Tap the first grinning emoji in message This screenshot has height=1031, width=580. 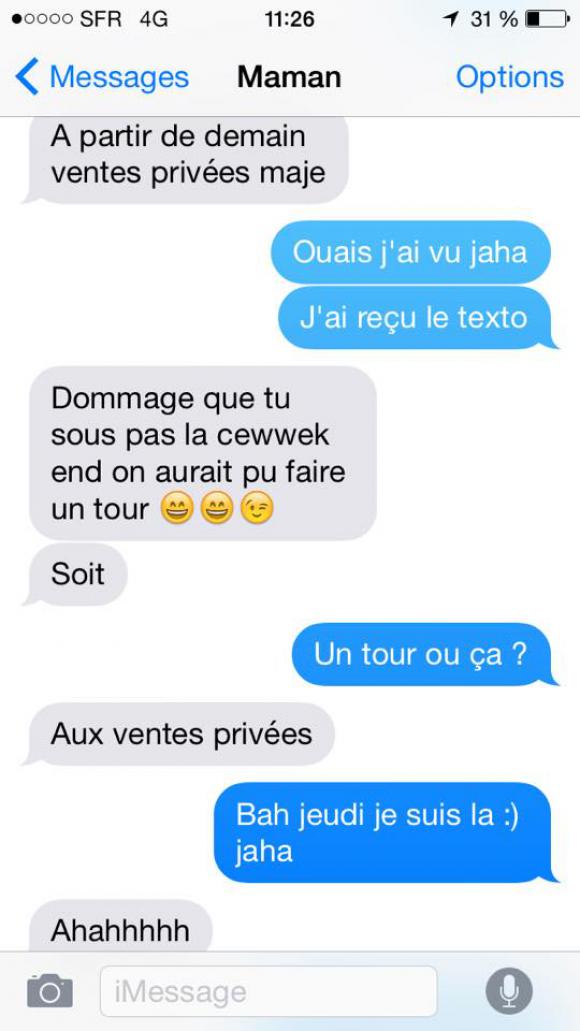tap(177, 510)
